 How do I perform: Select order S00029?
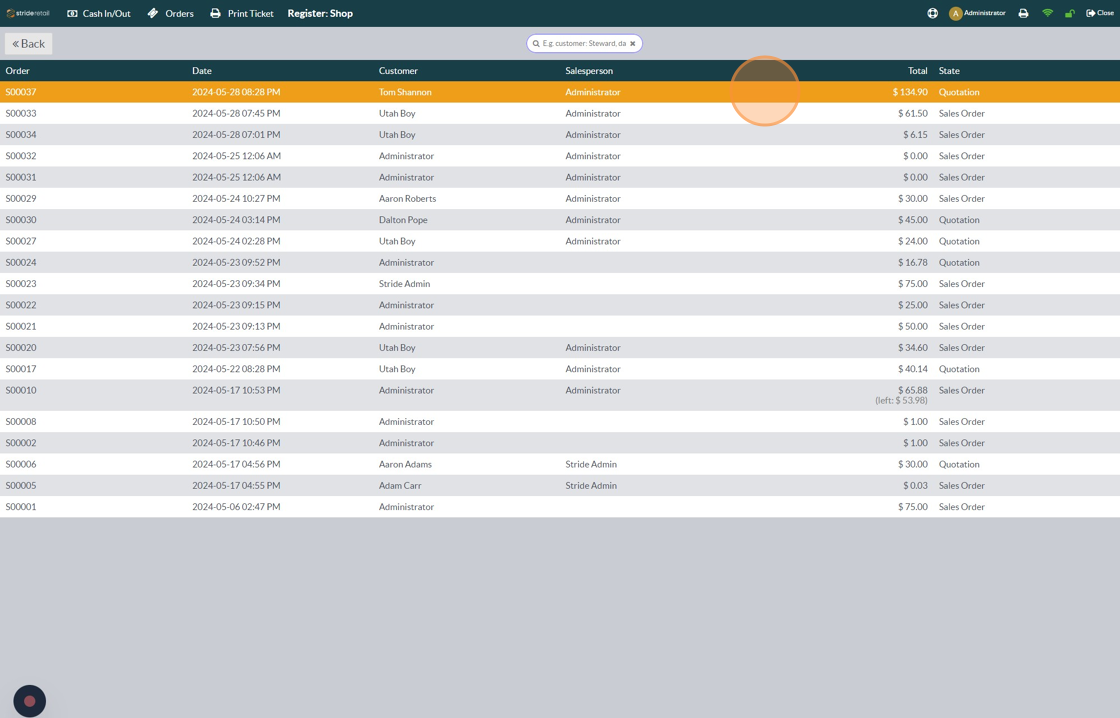click(560, 199)
